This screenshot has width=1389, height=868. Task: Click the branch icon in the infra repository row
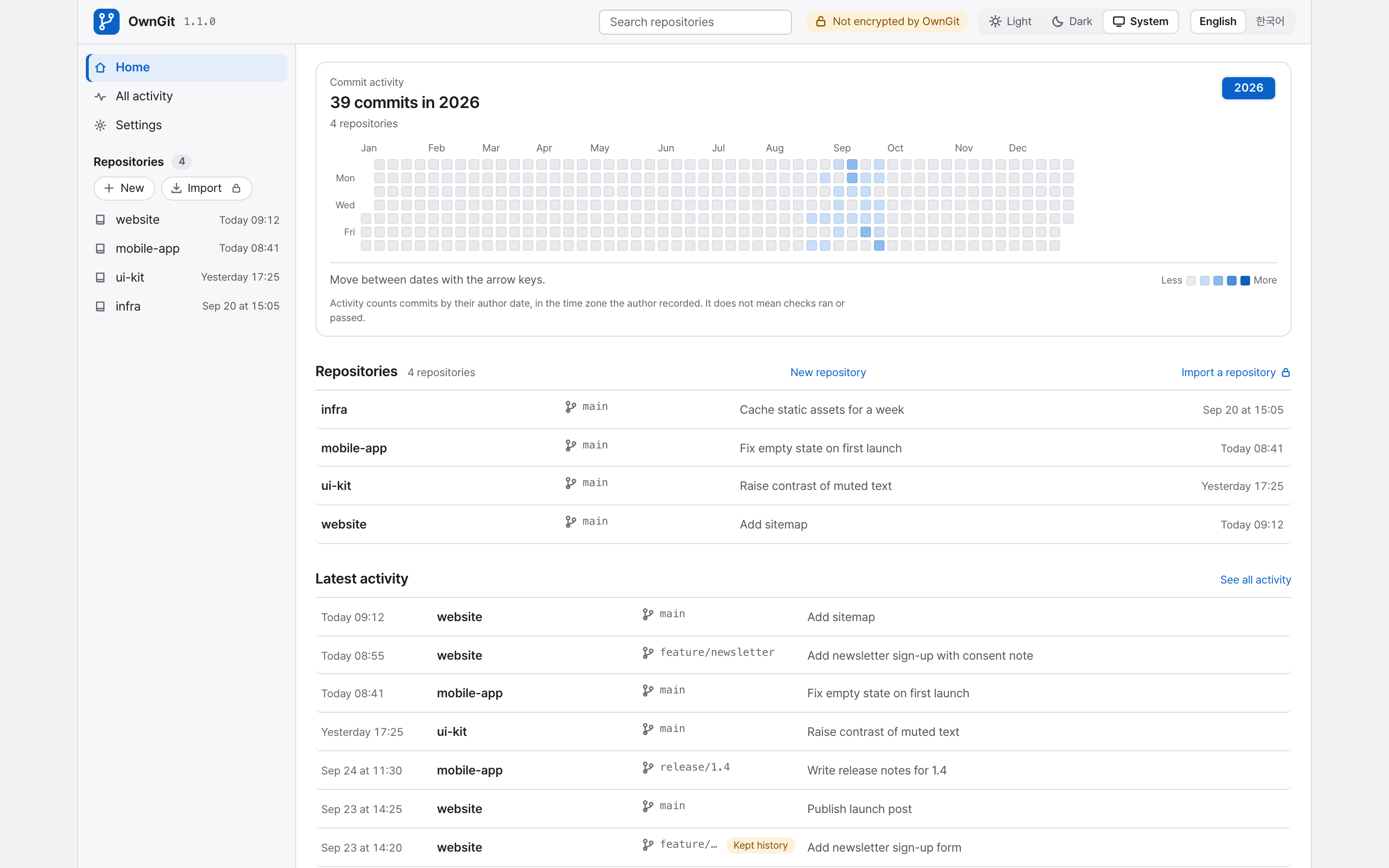pos(571,407)
